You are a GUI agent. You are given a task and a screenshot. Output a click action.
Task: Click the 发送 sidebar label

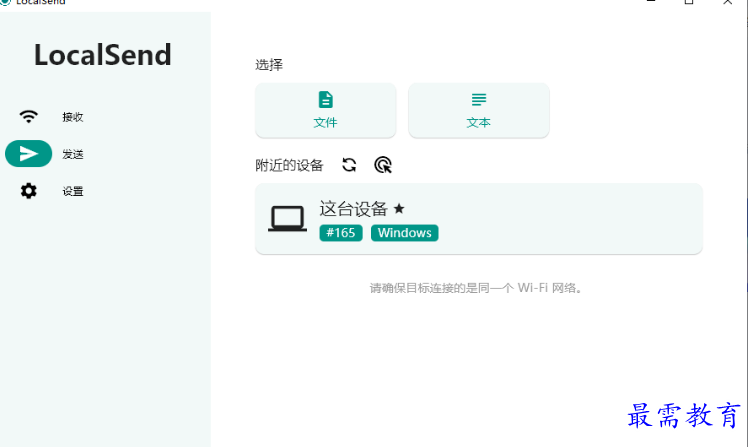tap(73, 154)
